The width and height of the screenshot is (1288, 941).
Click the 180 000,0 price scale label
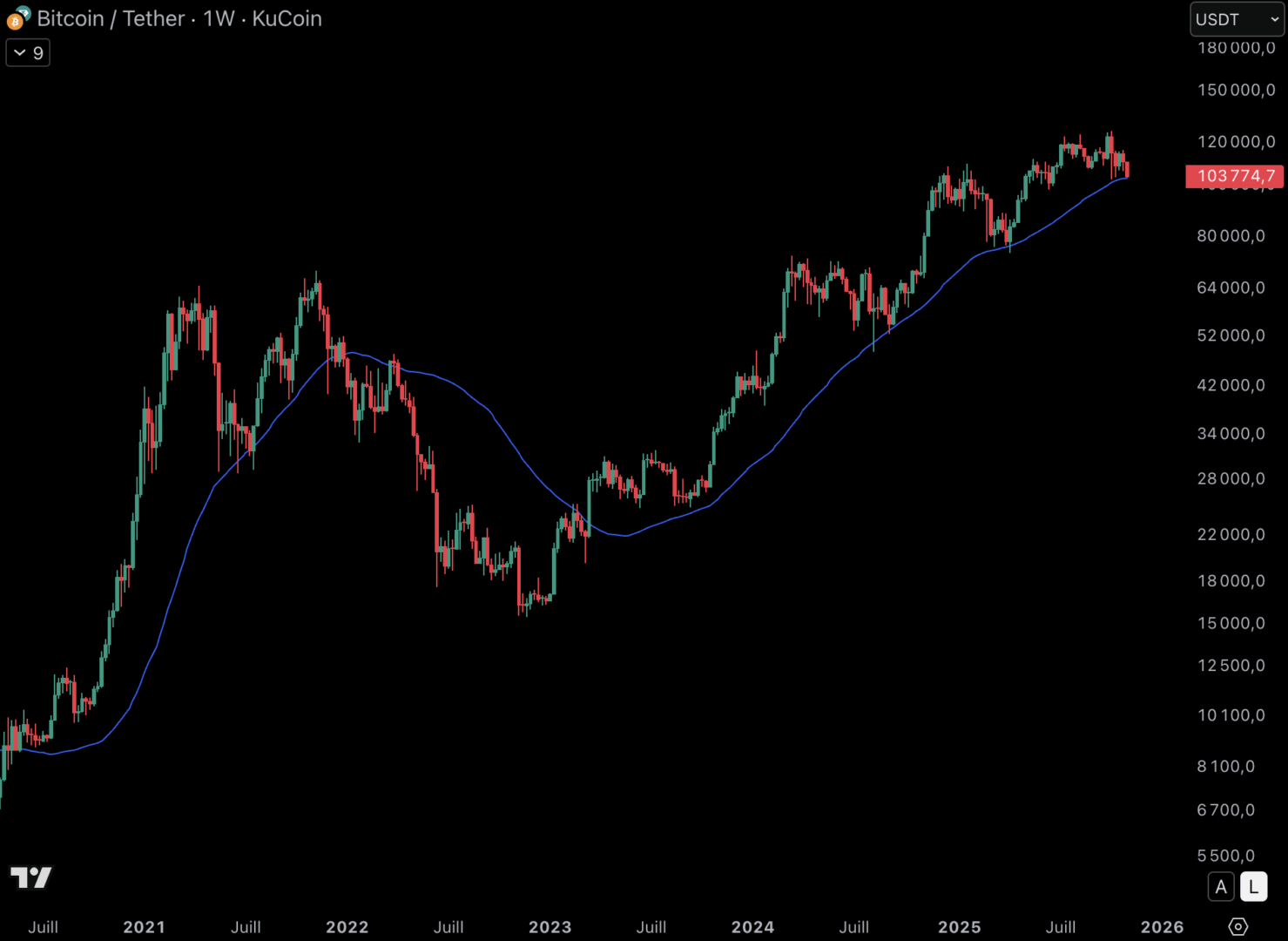[1236, 48]
